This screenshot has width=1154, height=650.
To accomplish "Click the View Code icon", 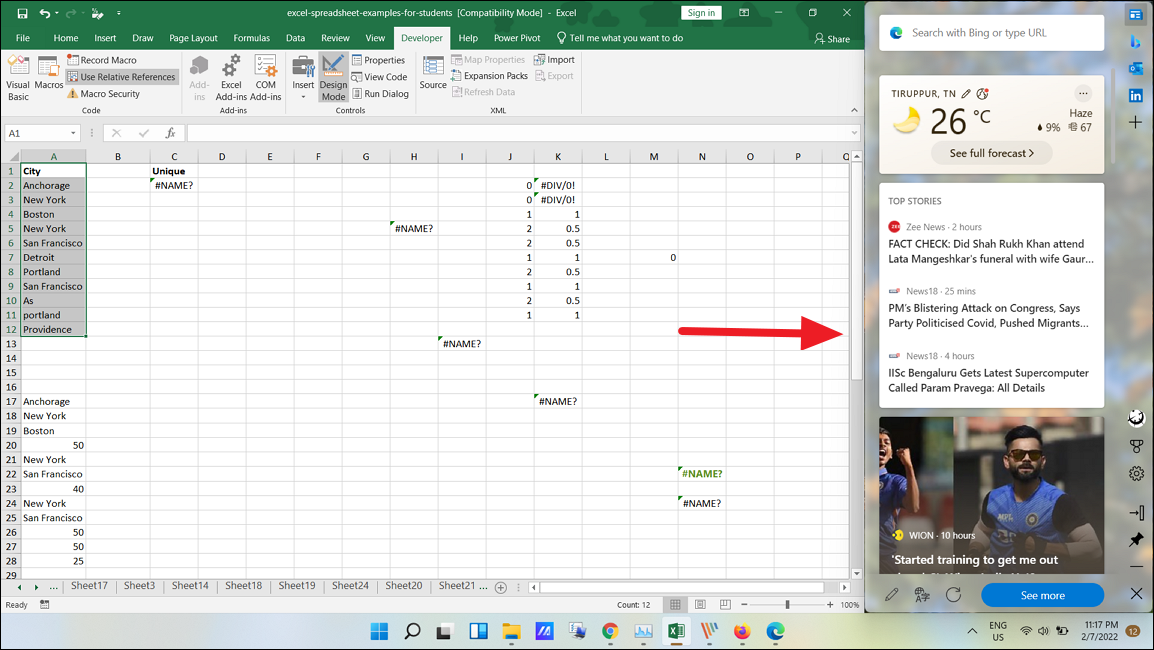I will [379, 77].
